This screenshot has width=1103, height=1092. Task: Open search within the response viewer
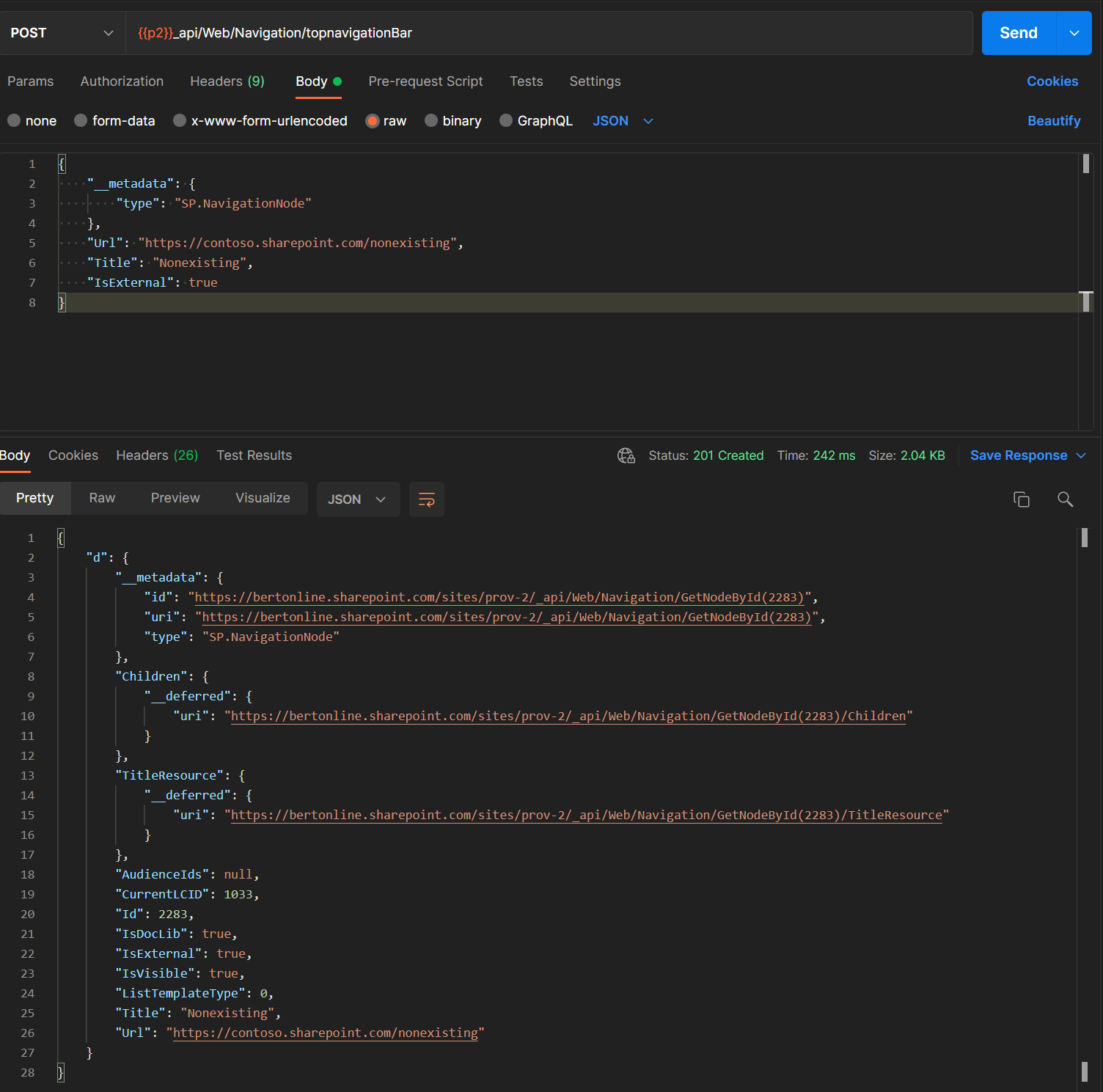(x=1065, y=499)
